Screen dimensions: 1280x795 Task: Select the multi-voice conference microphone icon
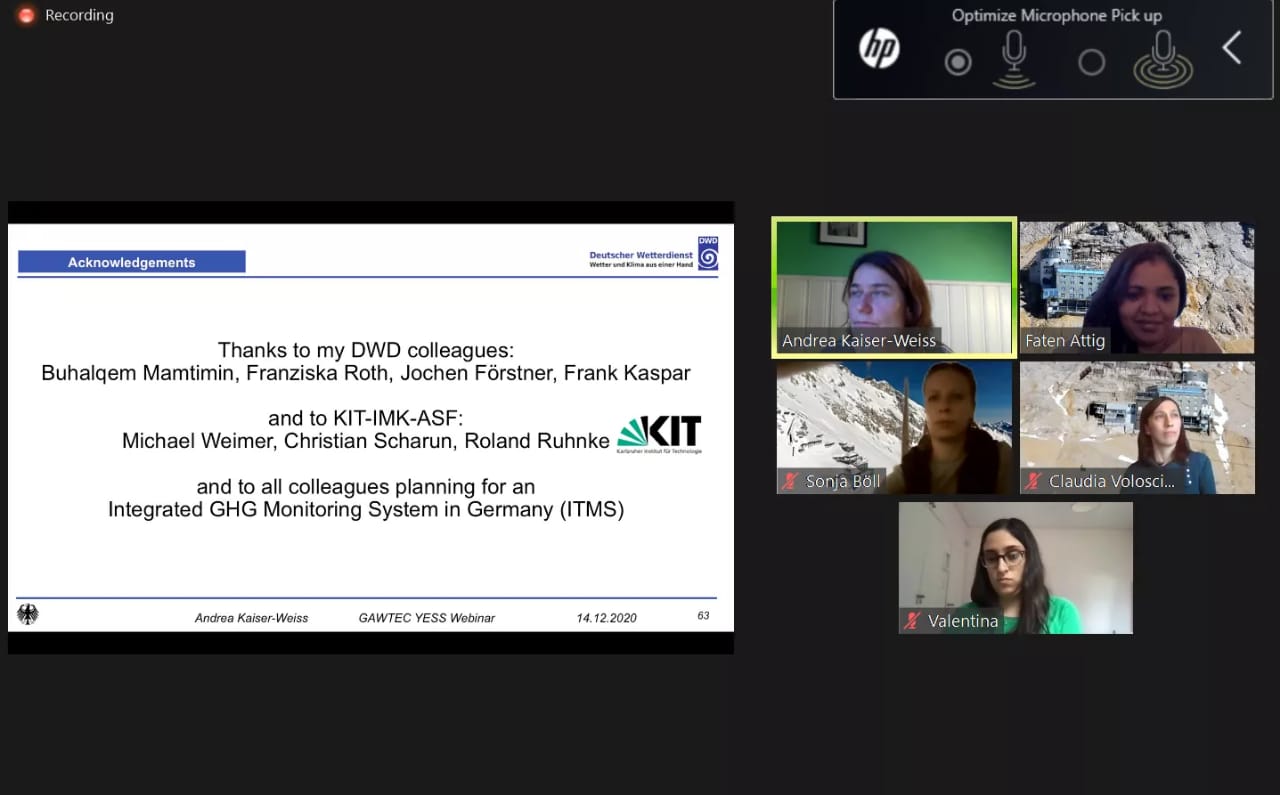pos(1163,59)
